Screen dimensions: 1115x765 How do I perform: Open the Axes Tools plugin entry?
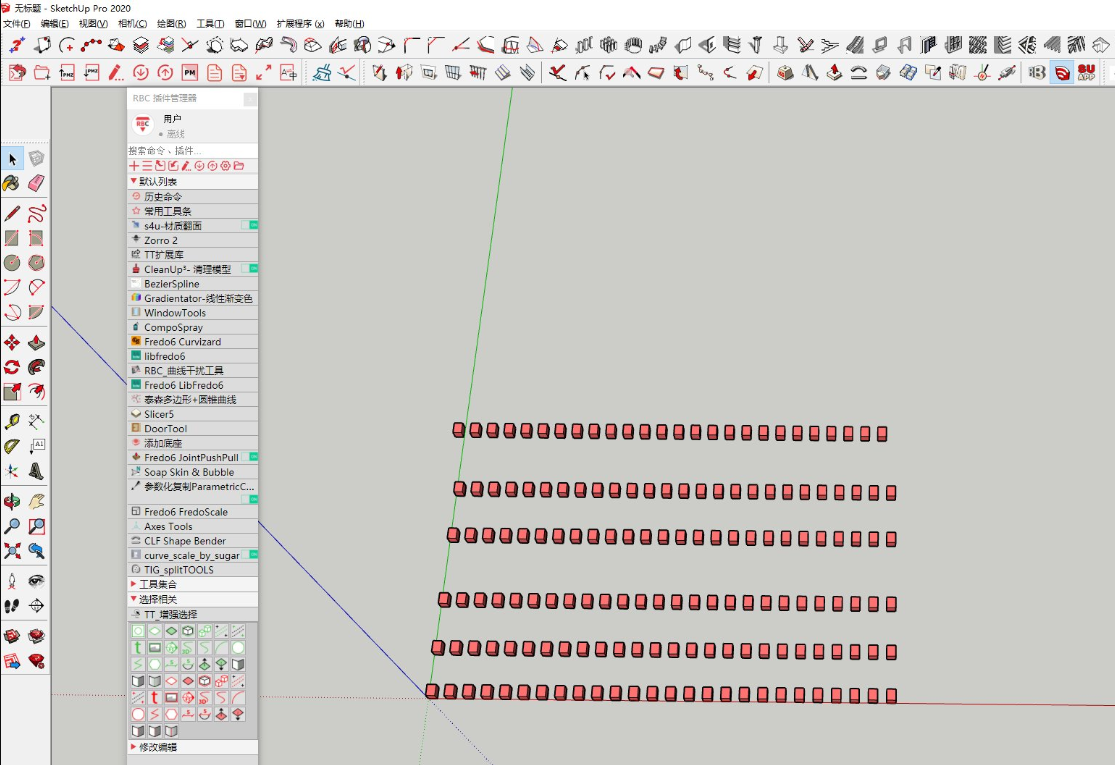pyautogui.click(x=193, y=526)
